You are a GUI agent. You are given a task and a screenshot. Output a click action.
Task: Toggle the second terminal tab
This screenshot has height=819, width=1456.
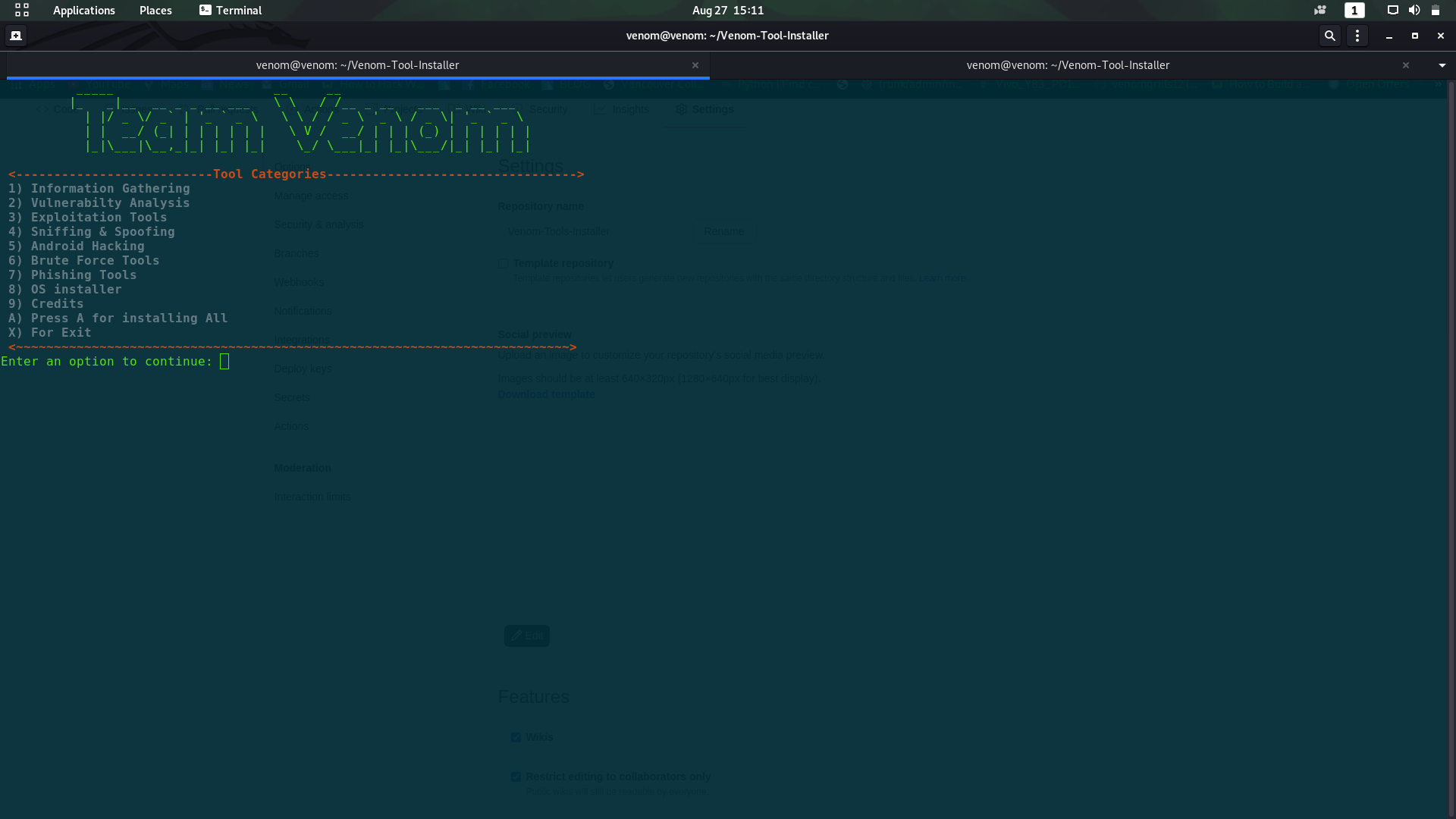1067,64
